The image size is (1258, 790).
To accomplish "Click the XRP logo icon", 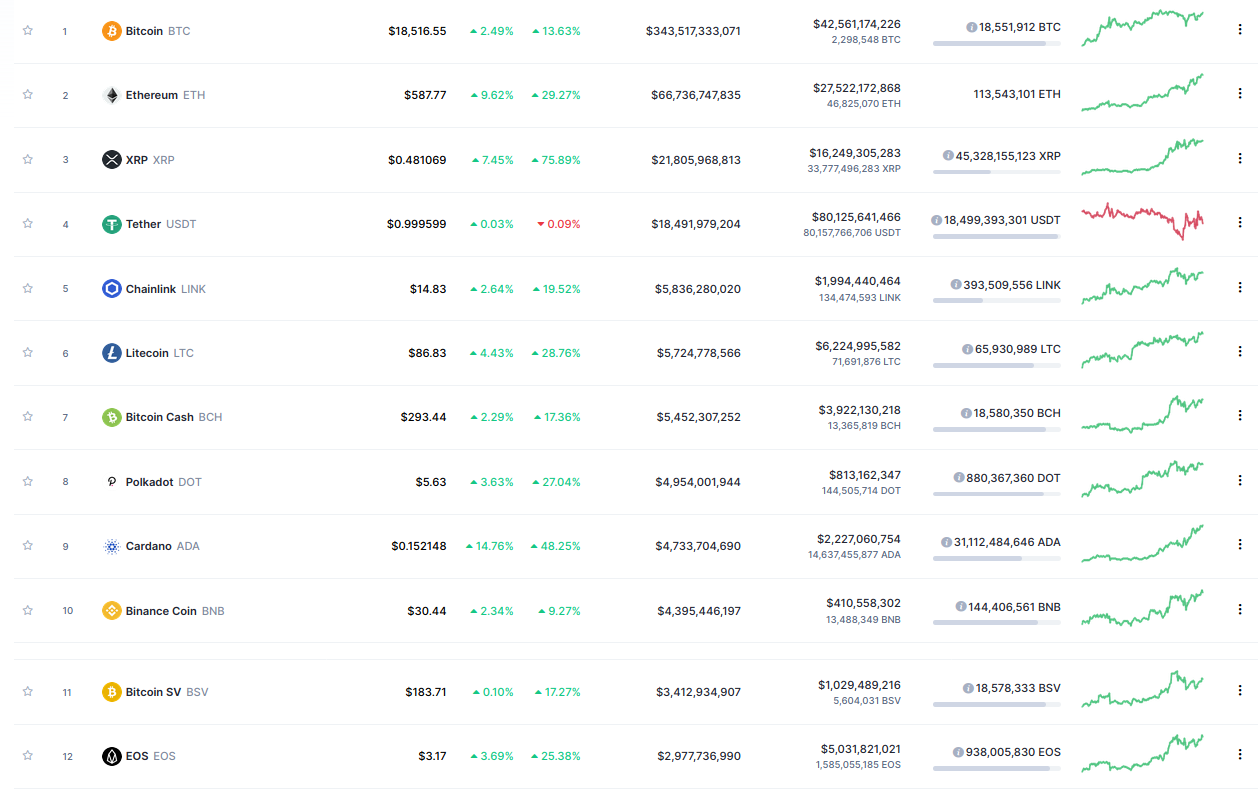I will pos(112,159).
